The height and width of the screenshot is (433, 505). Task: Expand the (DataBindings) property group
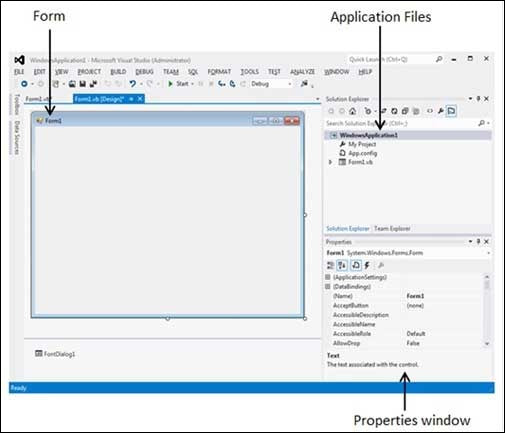point(328,286)
